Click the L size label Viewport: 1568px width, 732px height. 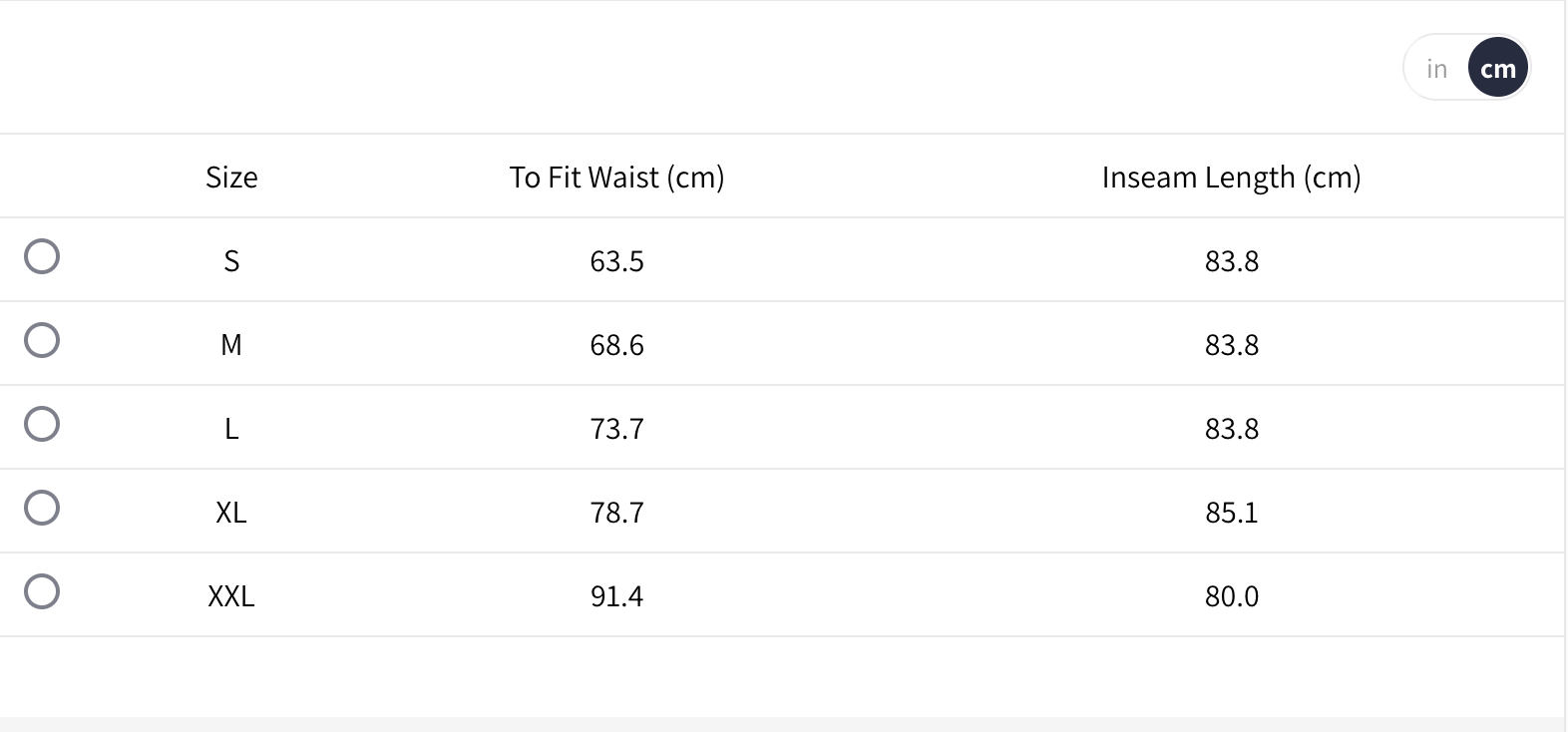[x=231, y=429]
